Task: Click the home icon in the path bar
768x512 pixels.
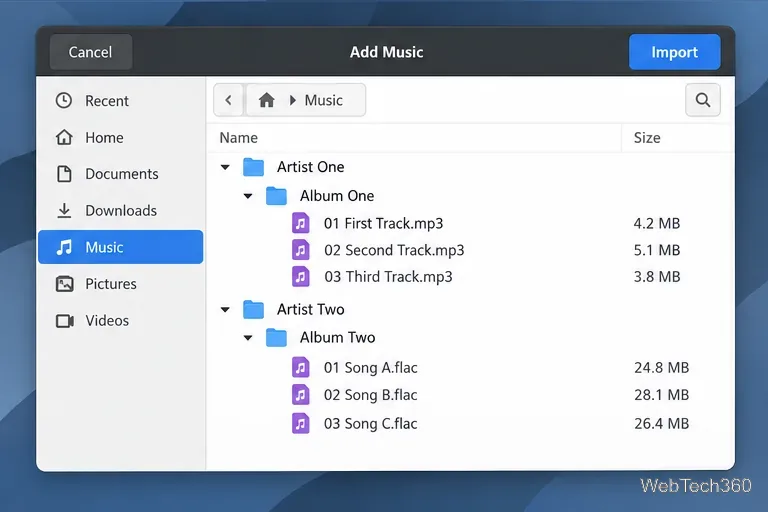Action: click(x=266, y=100)
